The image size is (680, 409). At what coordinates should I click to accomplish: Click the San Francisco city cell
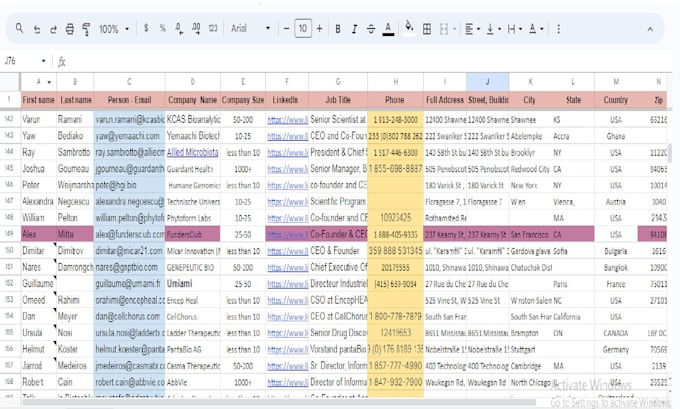(x=530, y=235)
